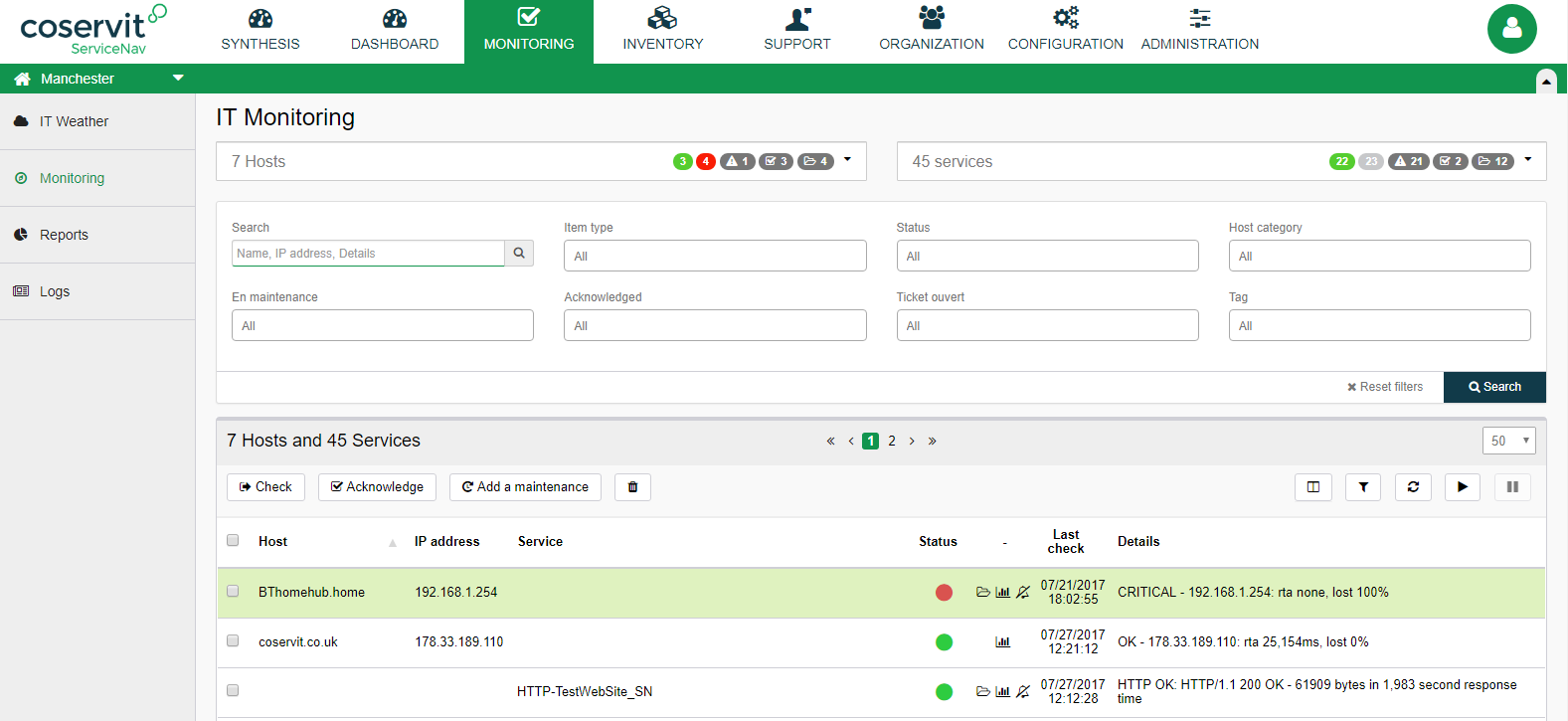Open Reports in the sidebar
This screenshot has height=721, width=1568.
[97, 235]
